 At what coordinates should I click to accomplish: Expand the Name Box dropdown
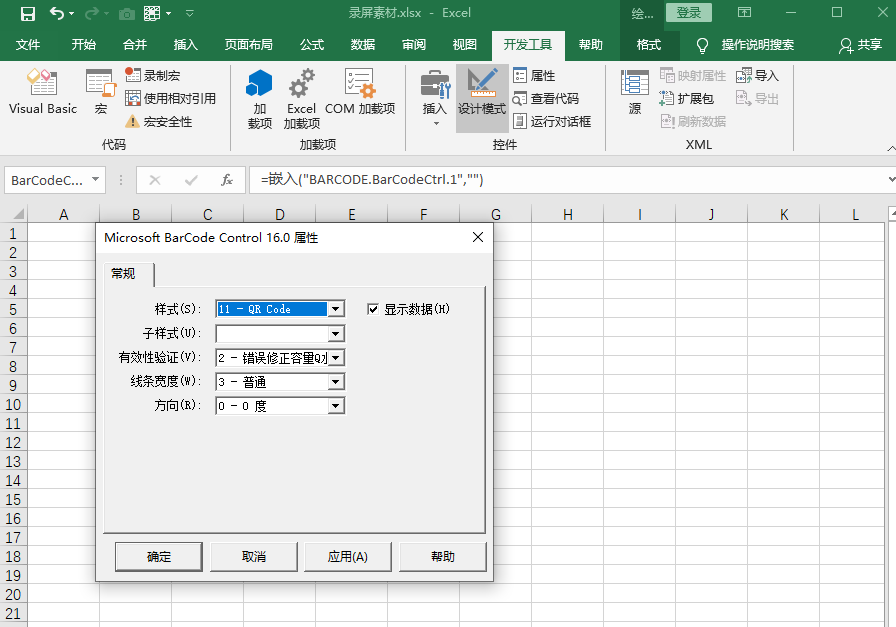(x=95, y=179)
